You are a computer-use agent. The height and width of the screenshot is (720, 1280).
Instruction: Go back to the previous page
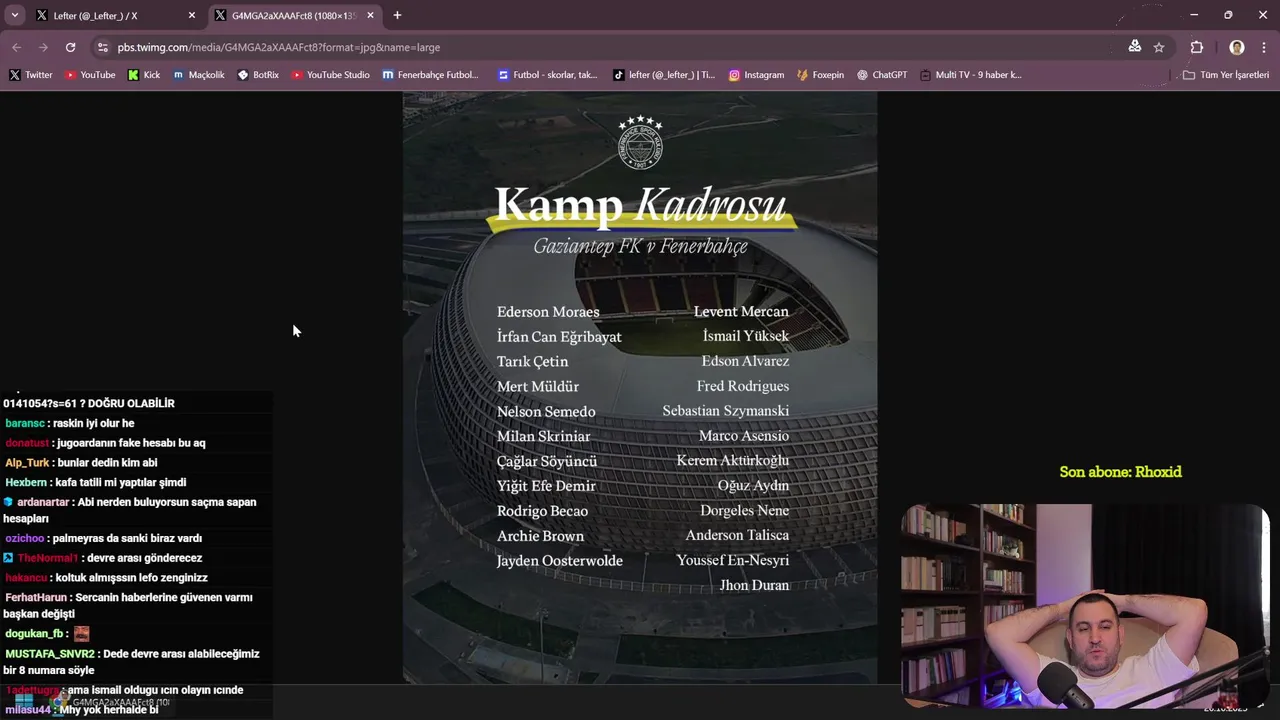(x=17, y=47)
